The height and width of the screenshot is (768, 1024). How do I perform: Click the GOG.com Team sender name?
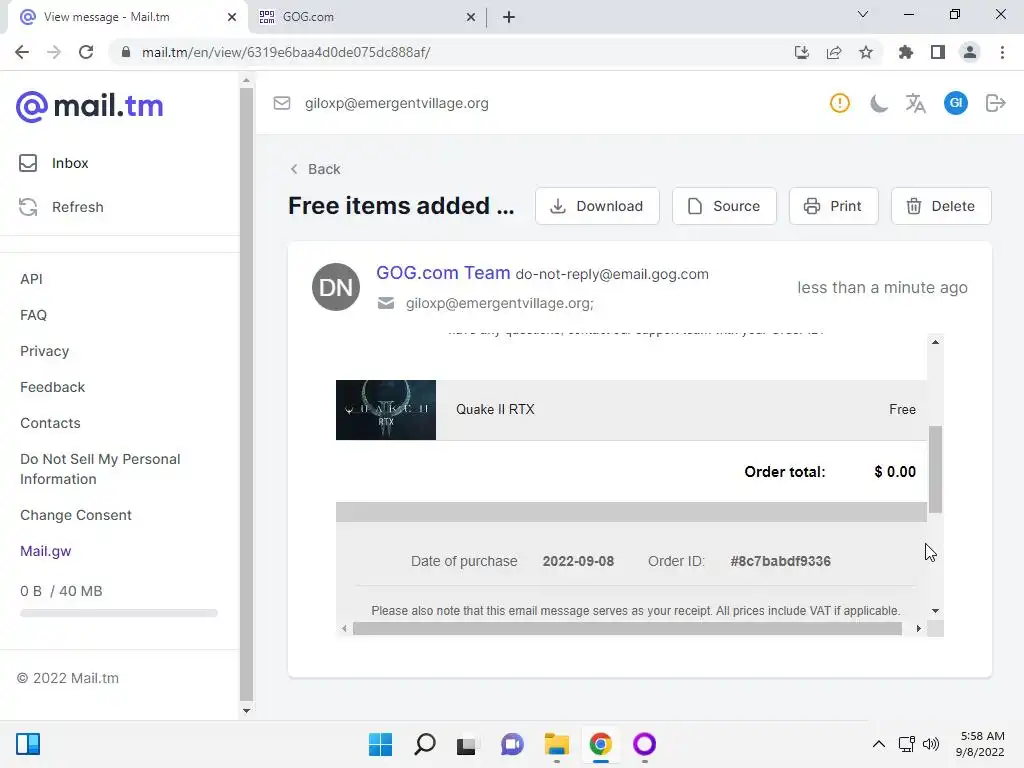[443, 273]
